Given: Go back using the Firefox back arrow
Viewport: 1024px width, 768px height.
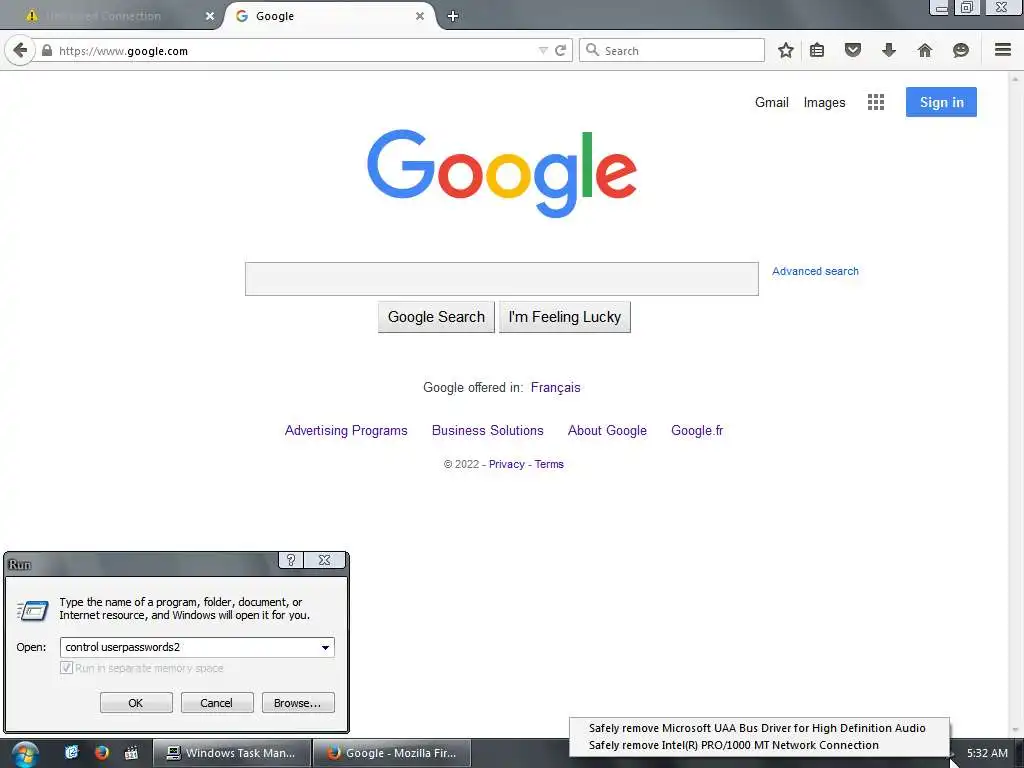Looking at the screenshot, I should [20, 50].
